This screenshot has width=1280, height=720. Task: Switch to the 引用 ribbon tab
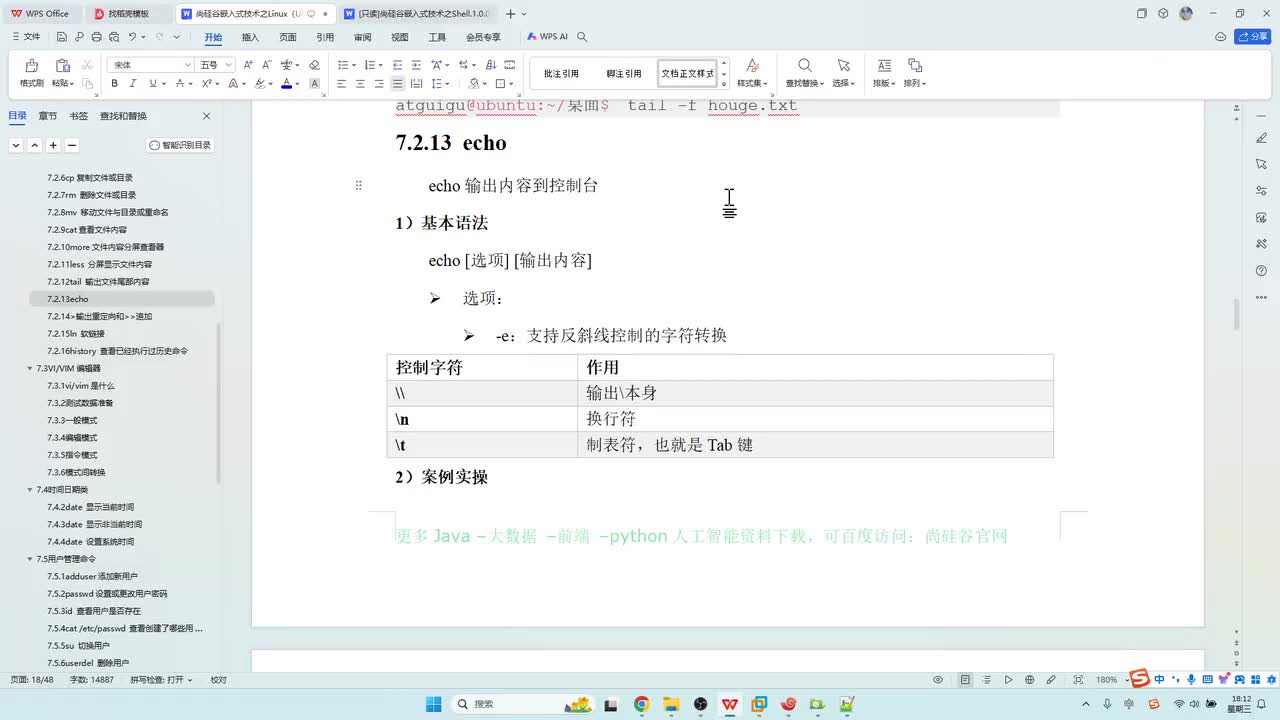tap(325, 37)
